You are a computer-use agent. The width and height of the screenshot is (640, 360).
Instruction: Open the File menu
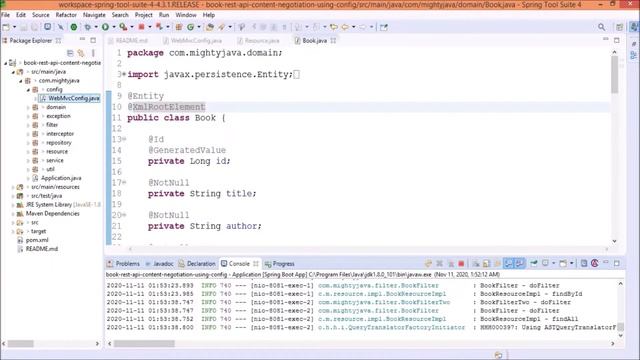tap(6, 15)
